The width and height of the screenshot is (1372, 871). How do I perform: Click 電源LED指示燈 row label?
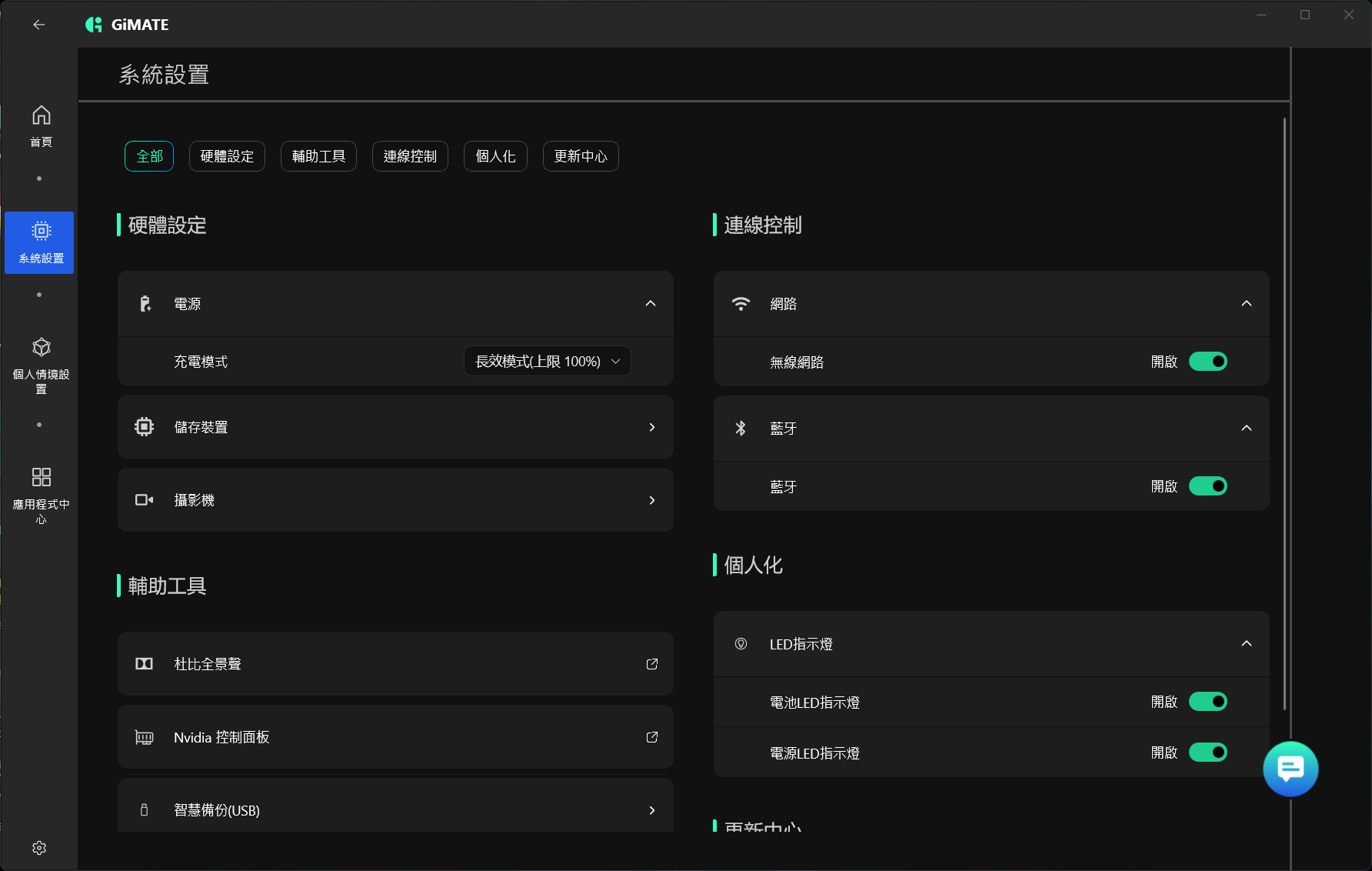(x=814, y=753)
